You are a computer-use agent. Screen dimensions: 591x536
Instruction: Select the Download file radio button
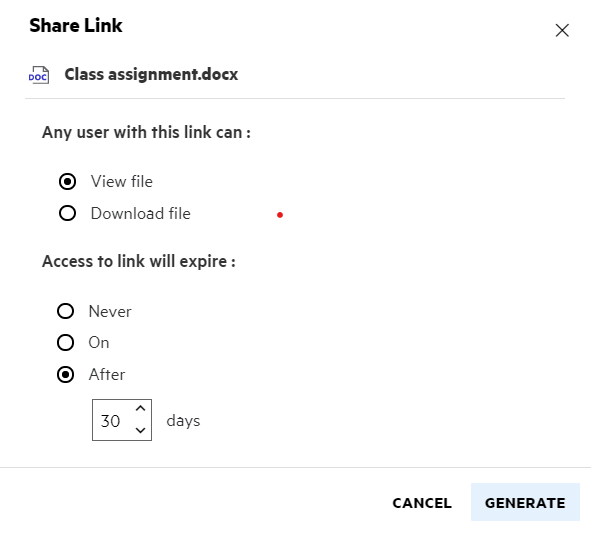[x=67, y=213]
